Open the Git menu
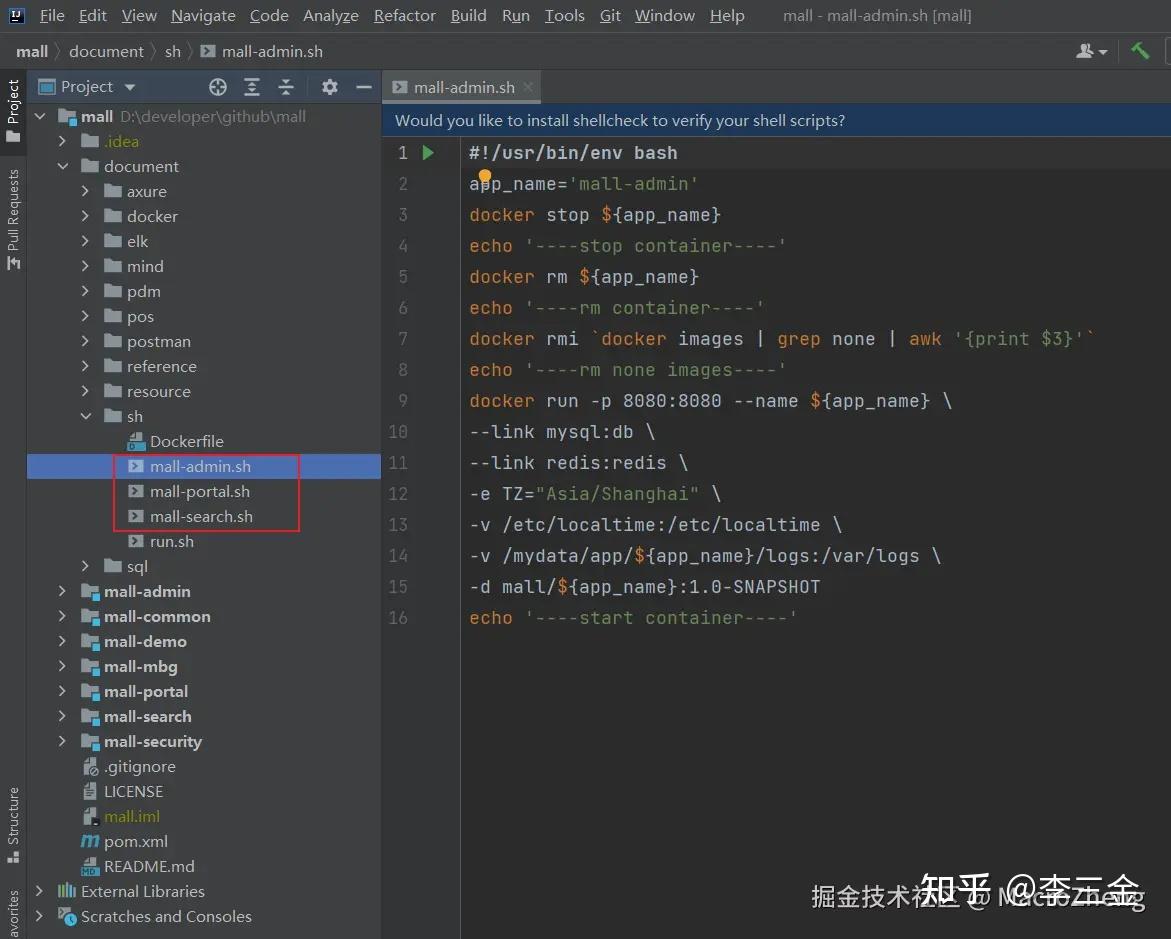This screenshot has height=939, width=1171. (610, 16)
